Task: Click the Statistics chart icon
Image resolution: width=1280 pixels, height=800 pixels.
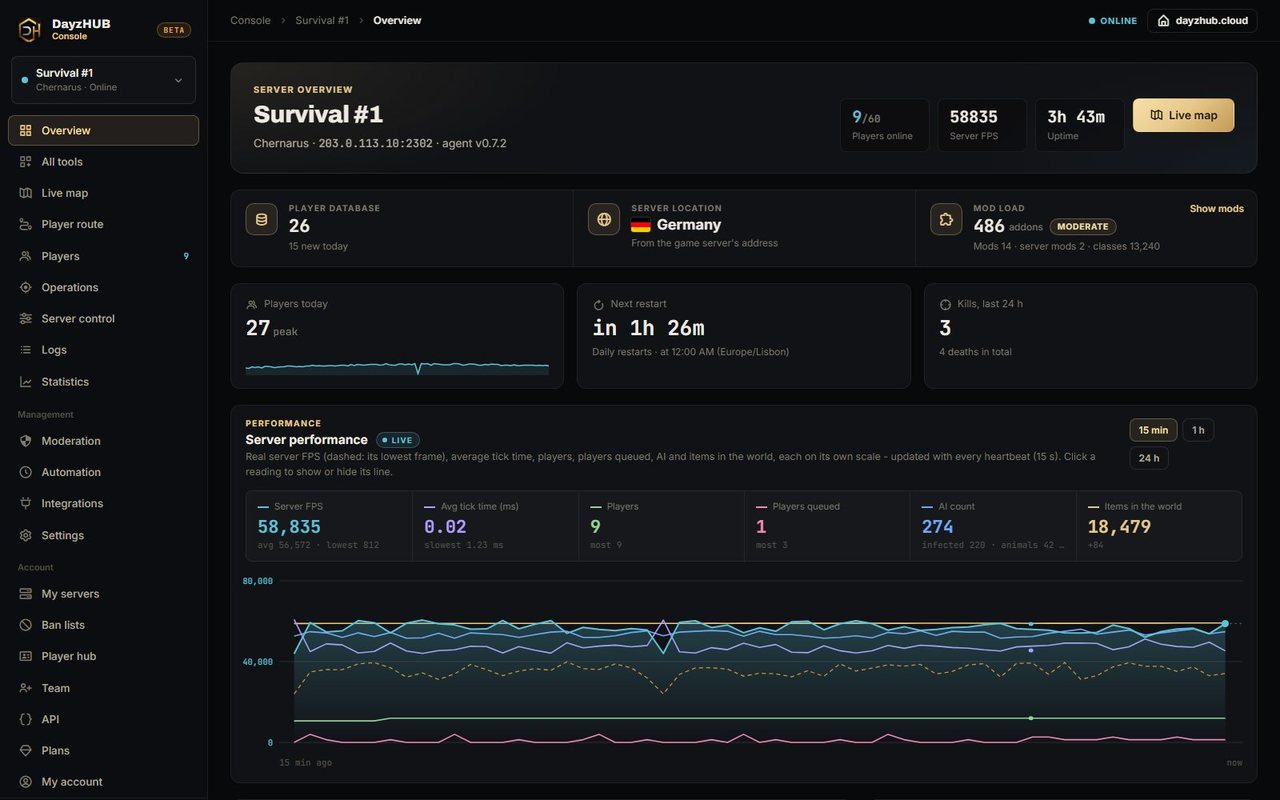Action: [26, 382]
